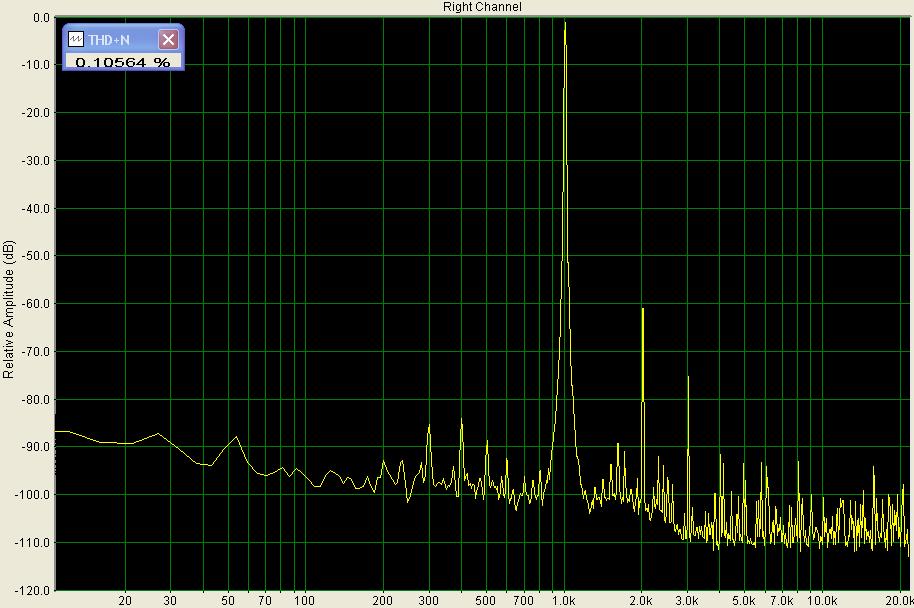Click the 700 Hz frequency label
The height and width of the screenshot is (608, 914).
point(523,601)
